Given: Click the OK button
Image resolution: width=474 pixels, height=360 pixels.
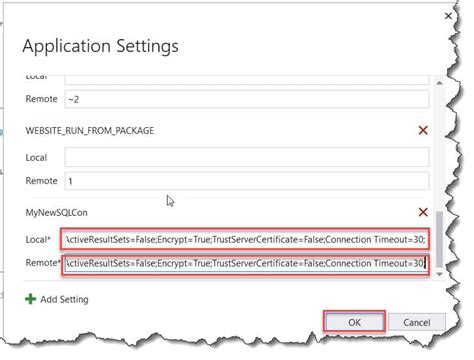Looking at the screenshot, I should click(354, 322).
